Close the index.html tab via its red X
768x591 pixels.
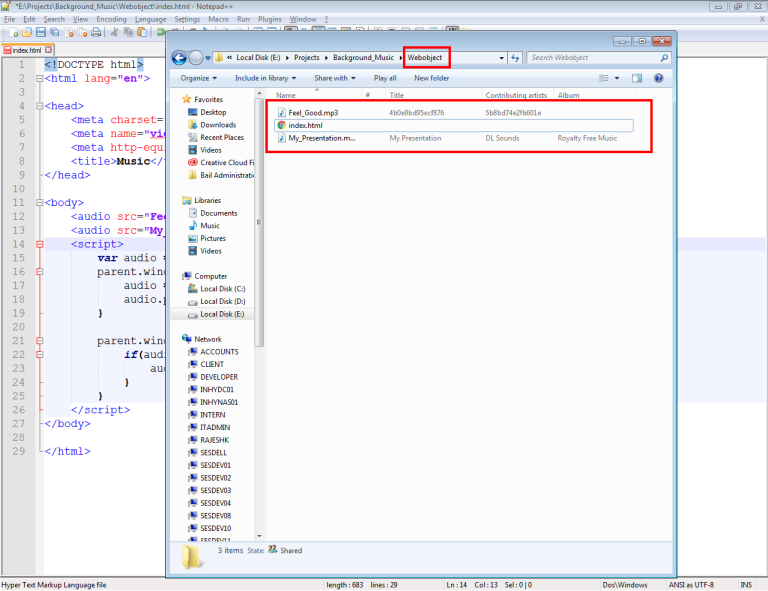(48, 50)
